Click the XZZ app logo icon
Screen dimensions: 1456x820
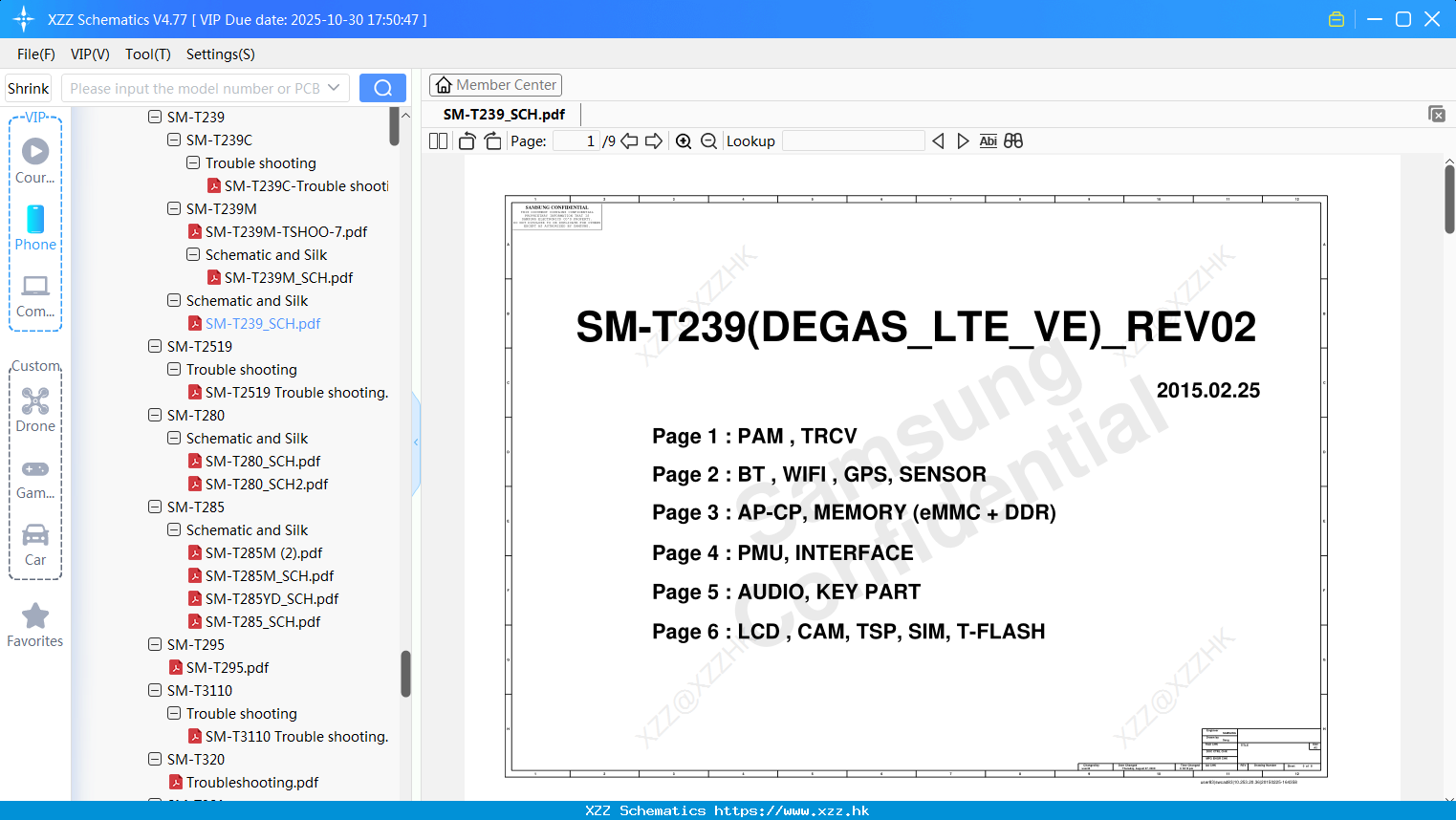[24, 19]
